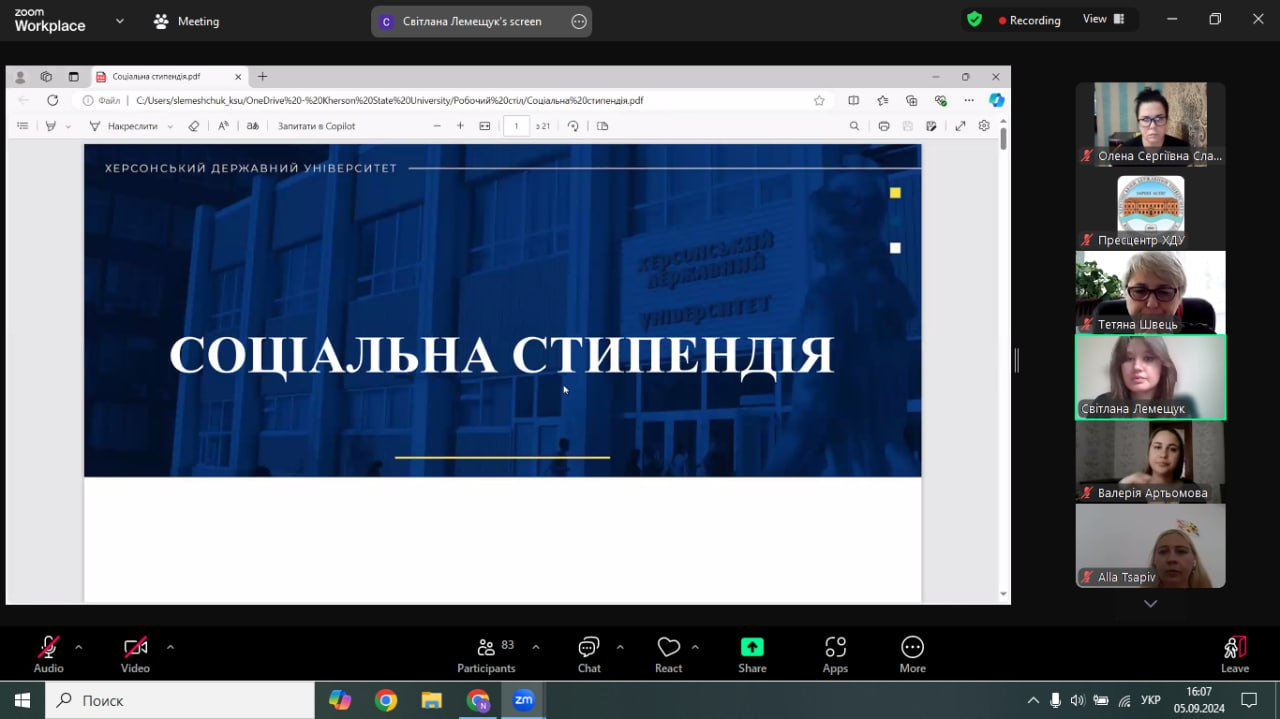
Task: Select Валерія Артьомова video thumbnail
Action: 1150,461
